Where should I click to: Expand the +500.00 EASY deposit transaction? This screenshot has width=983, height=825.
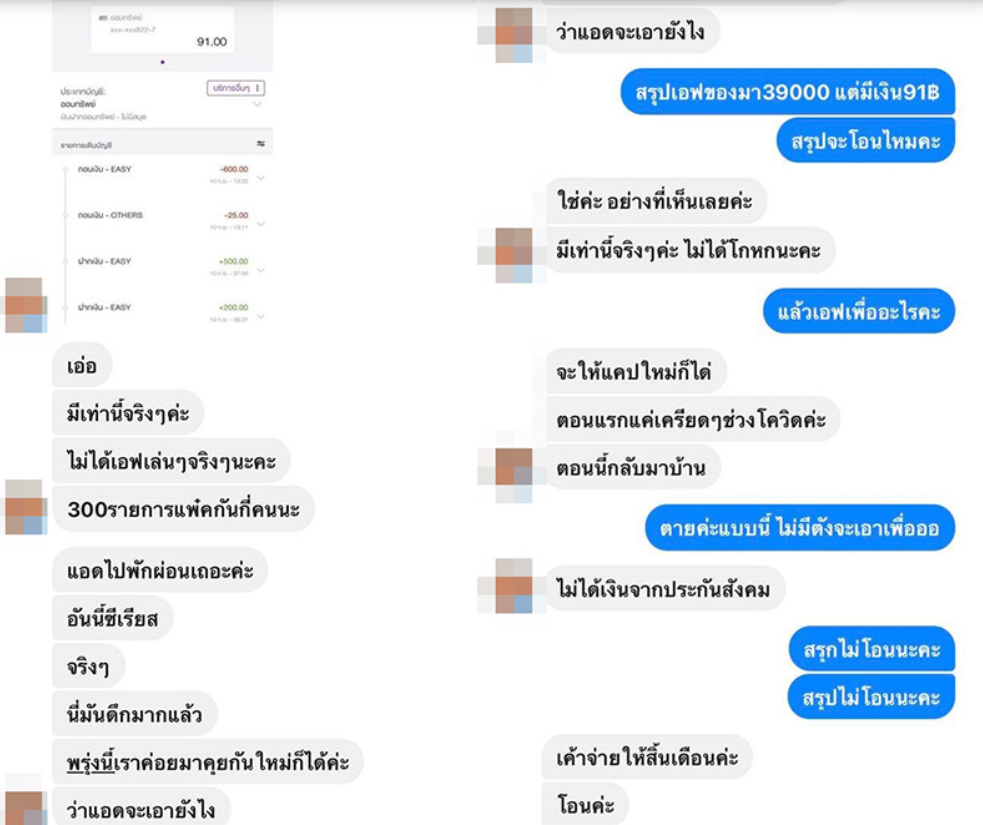[261, 270]
